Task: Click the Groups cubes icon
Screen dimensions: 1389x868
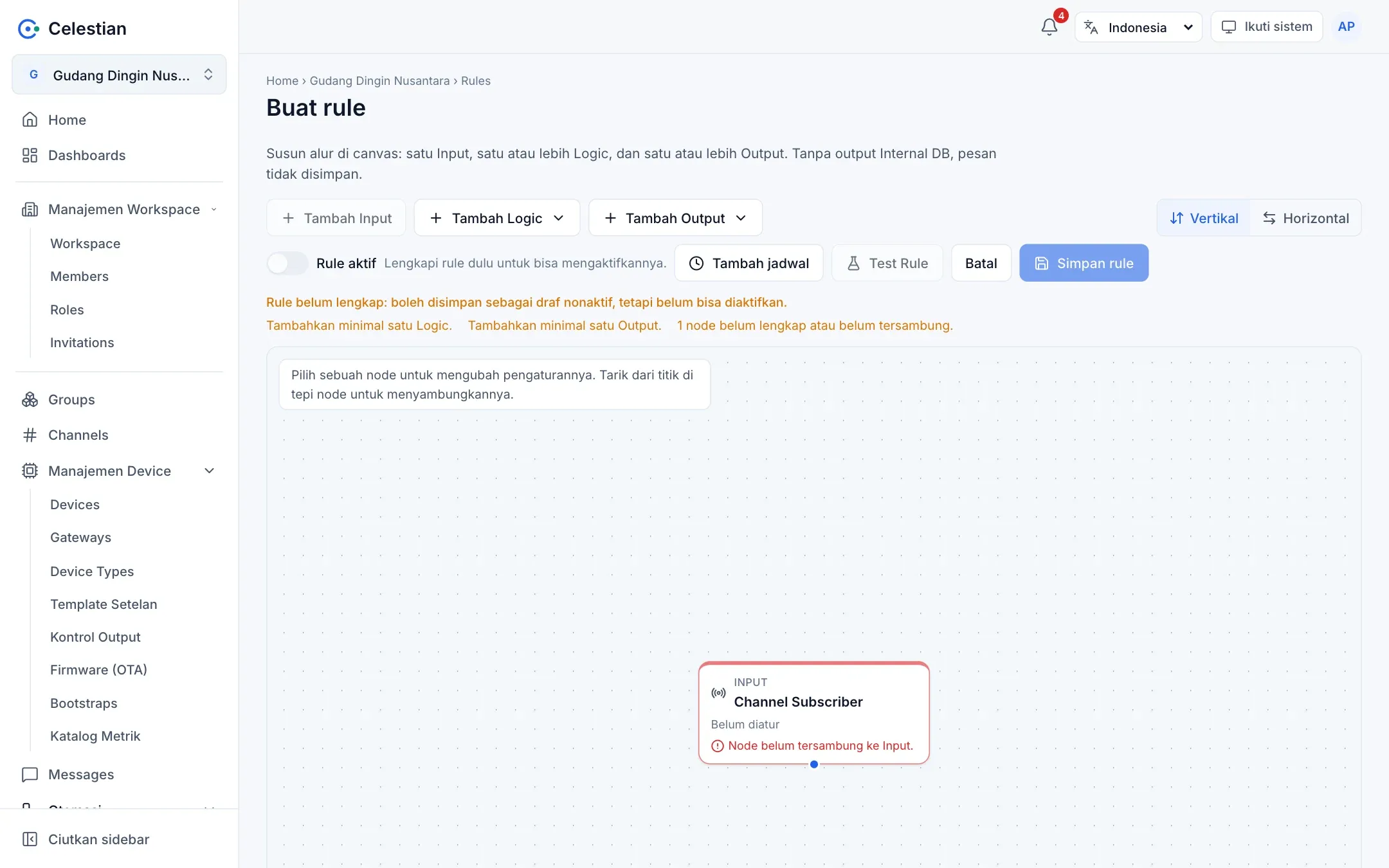Action: [x=30, y=399]
